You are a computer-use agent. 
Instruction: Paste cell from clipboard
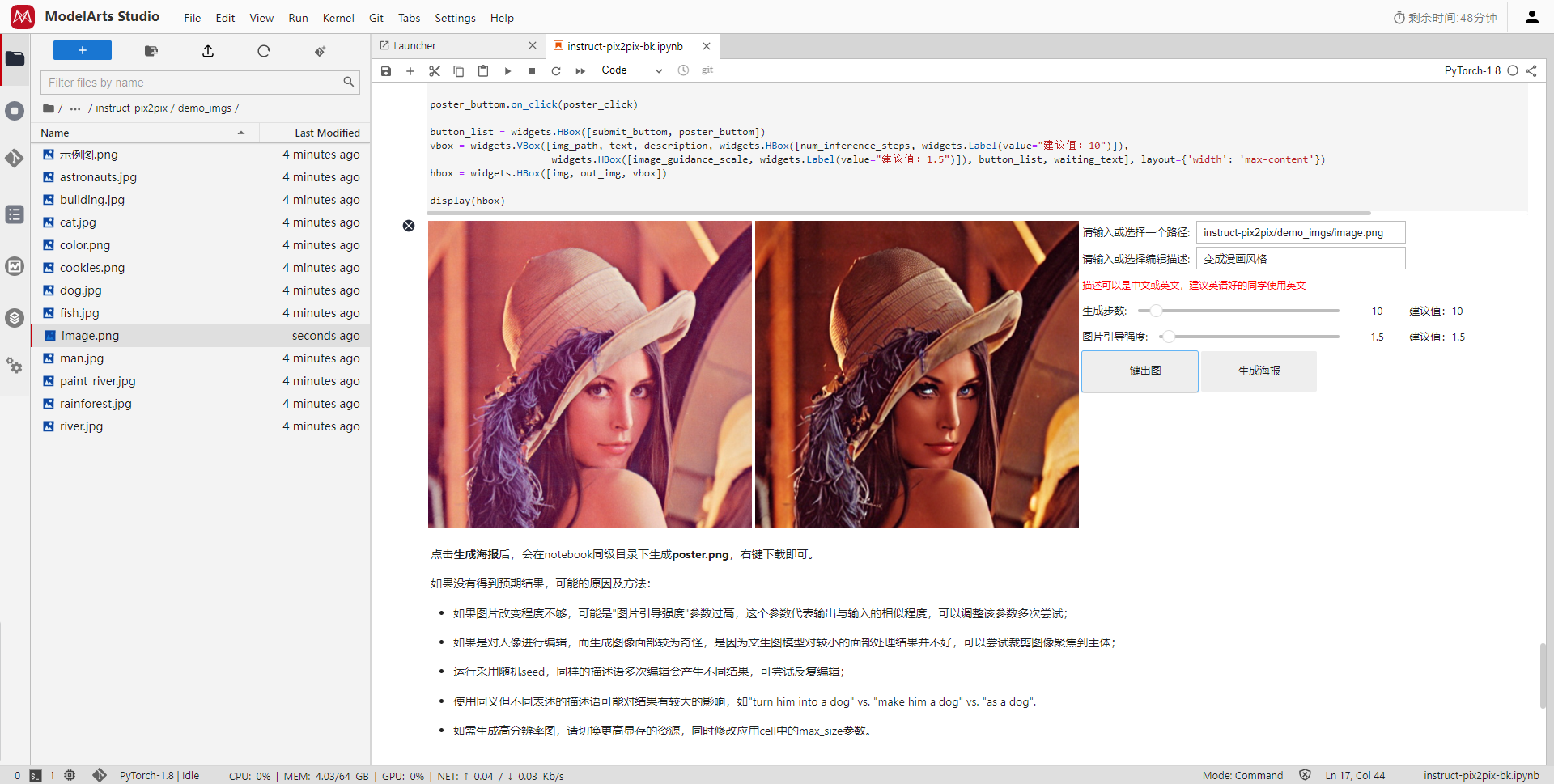point(483,71)
